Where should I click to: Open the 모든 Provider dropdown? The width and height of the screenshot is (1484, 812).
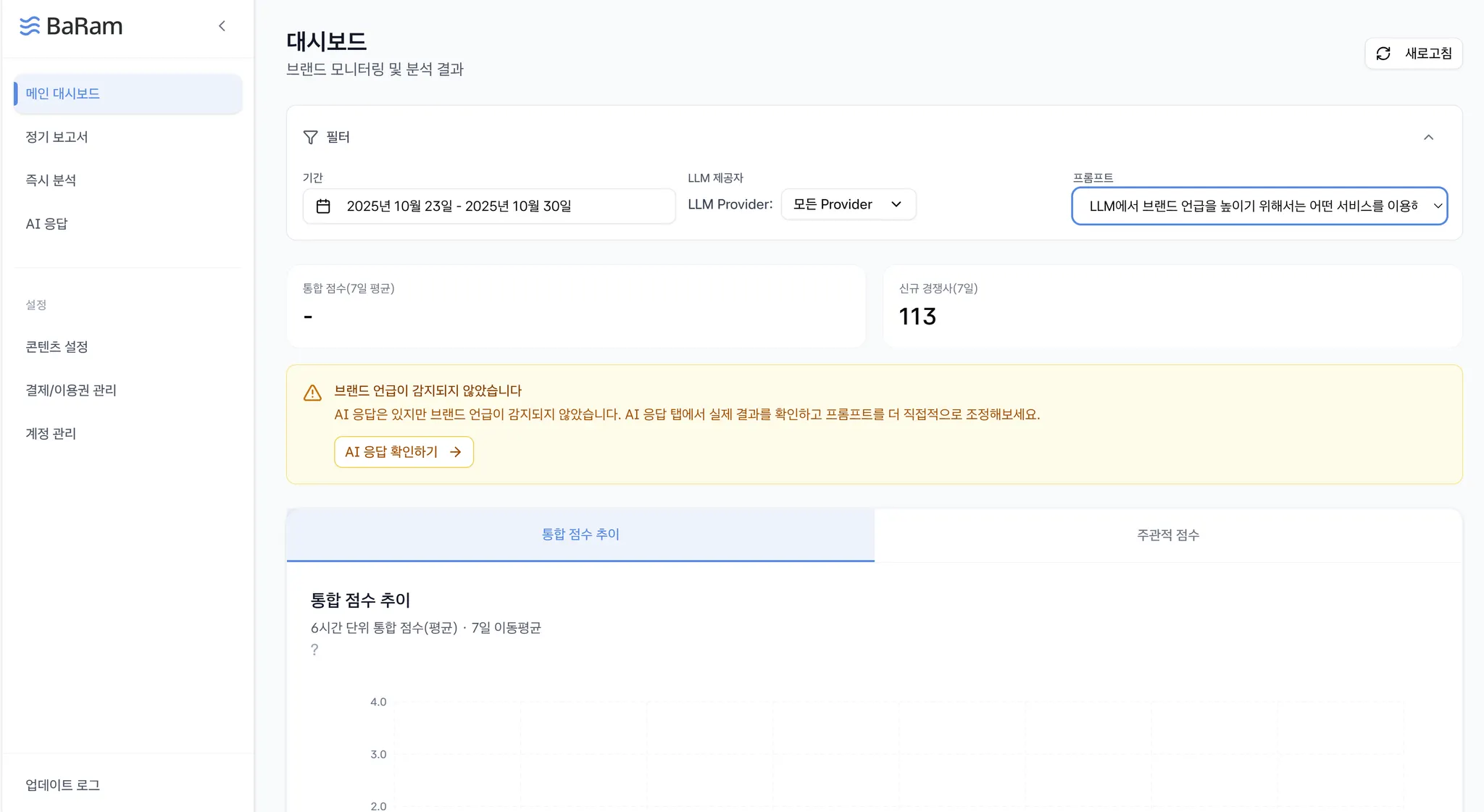848,204
